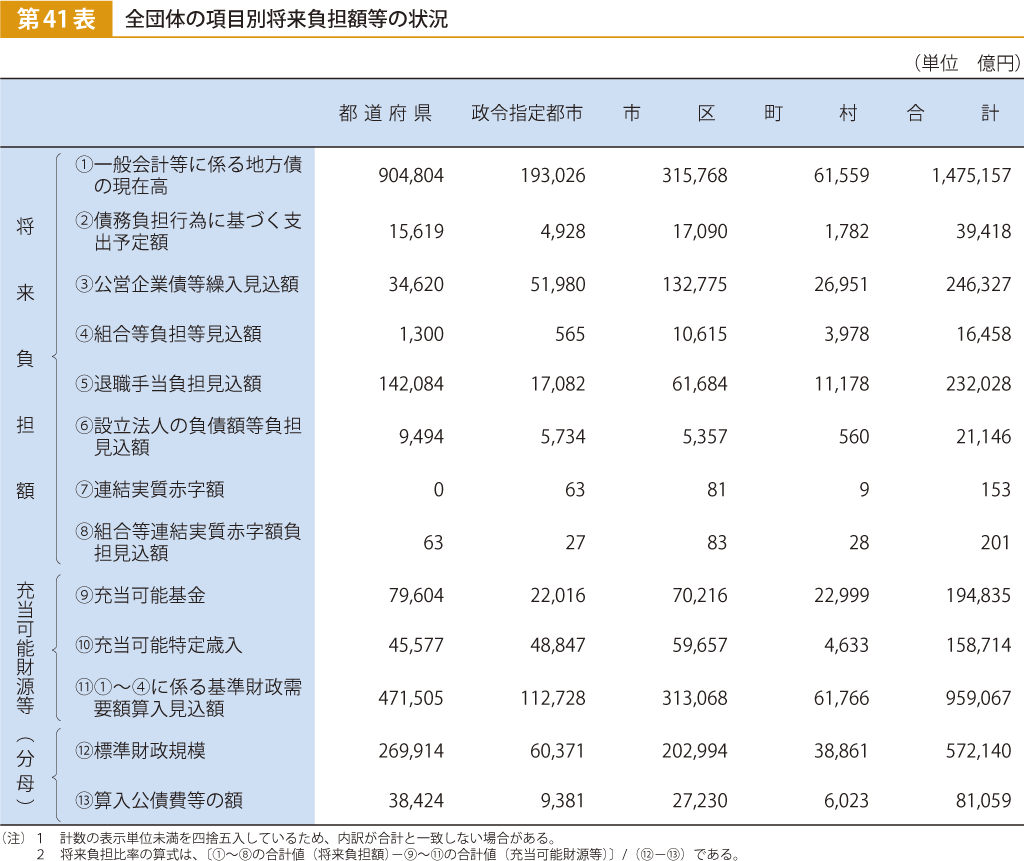Select the vertical group label (分母)

25,770
